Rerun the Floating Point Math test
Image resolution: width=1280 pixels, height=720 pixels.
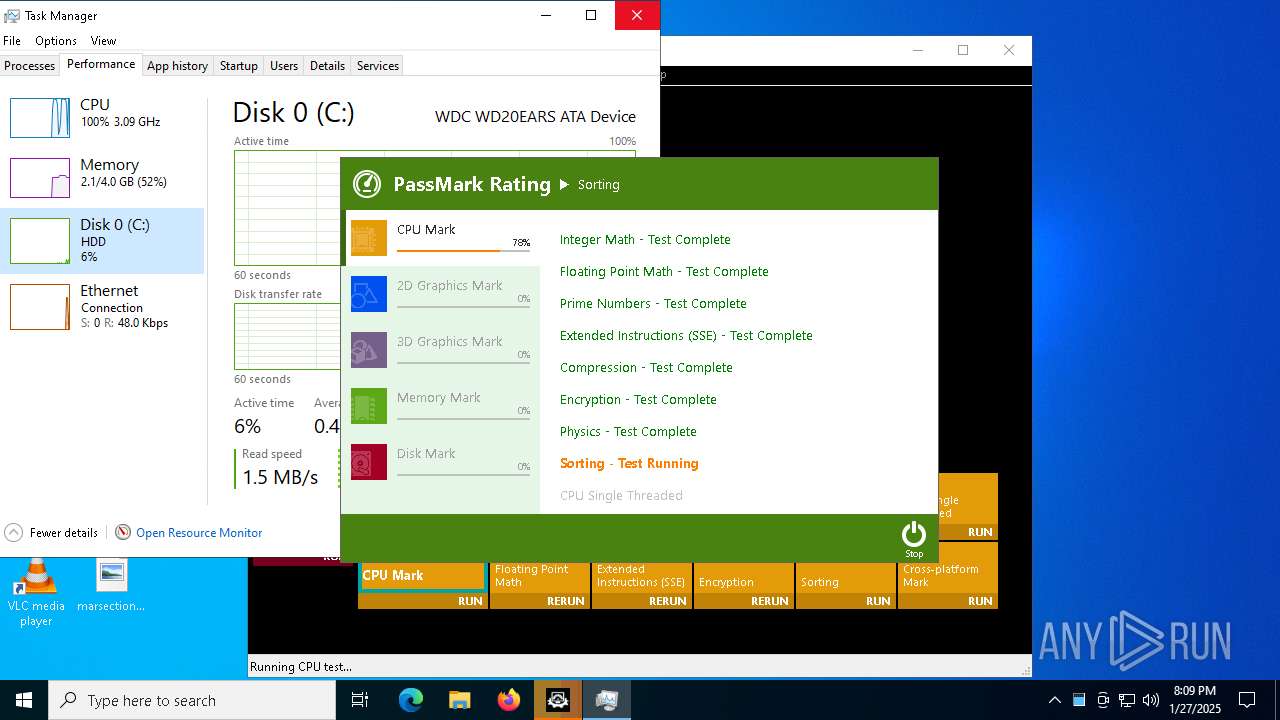[x=565, y=601]
